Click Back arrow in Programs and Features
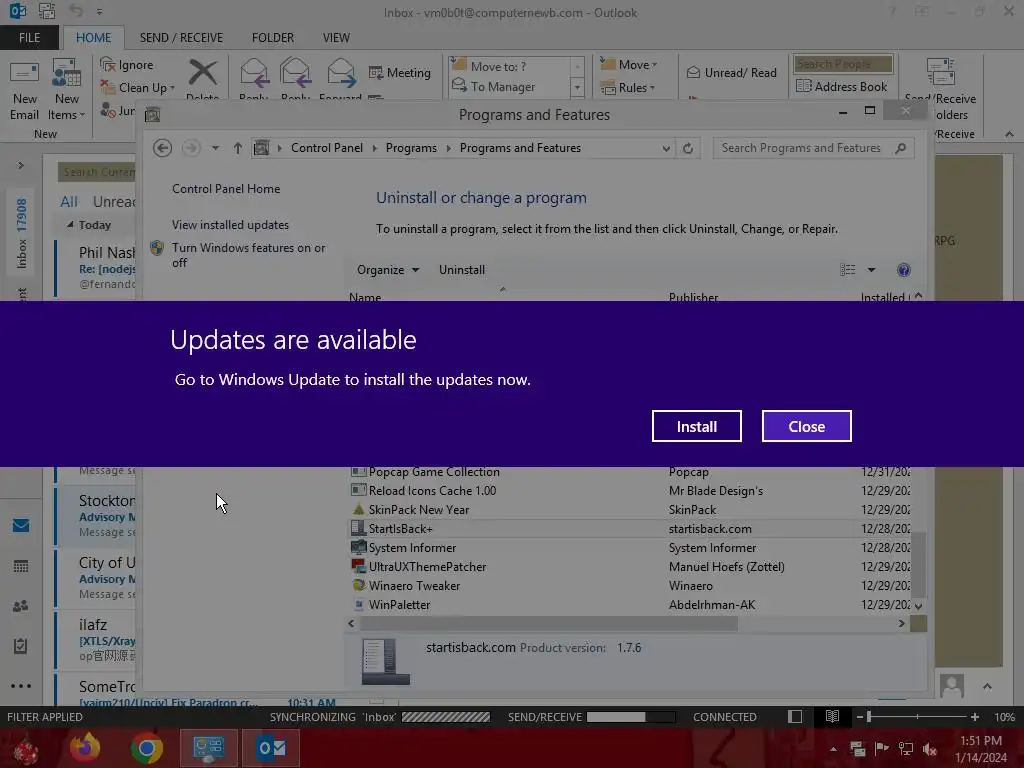Image resolution: width=1024 pixels, height=768 pixels. pos(163,148)
